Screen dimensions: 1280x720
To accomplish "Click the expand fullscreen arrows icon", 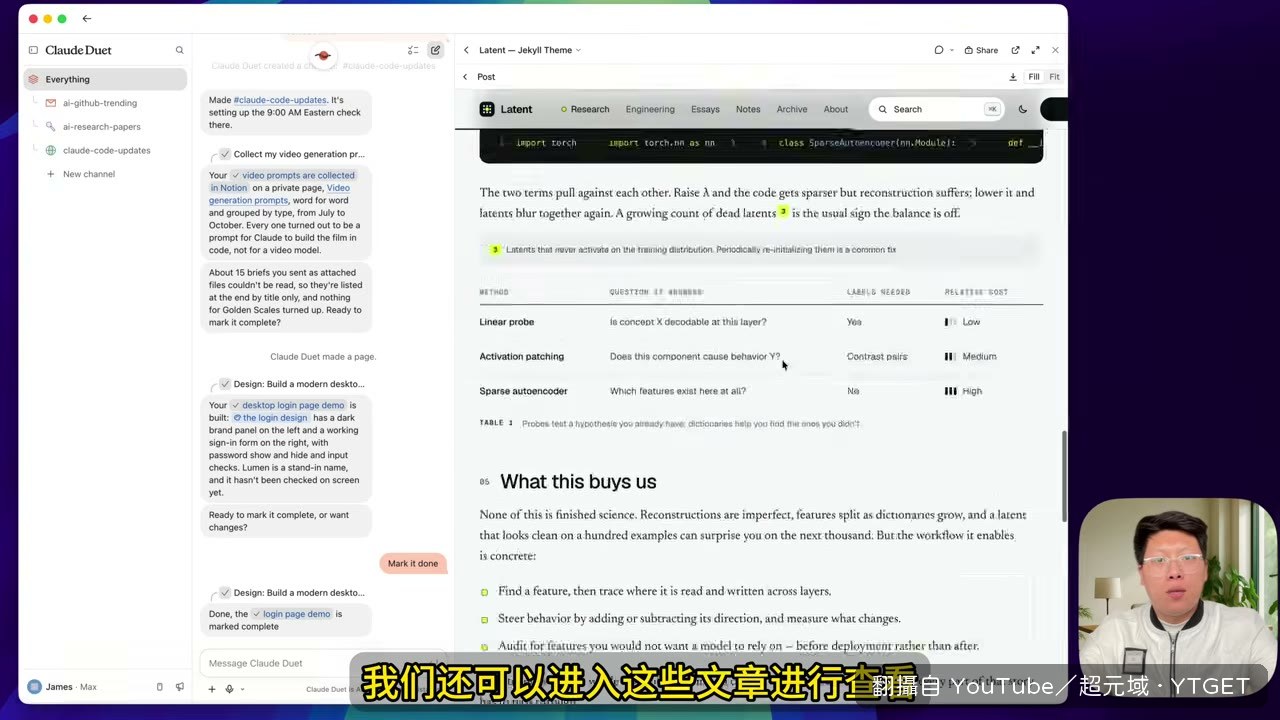I will tap(1036, 50).
